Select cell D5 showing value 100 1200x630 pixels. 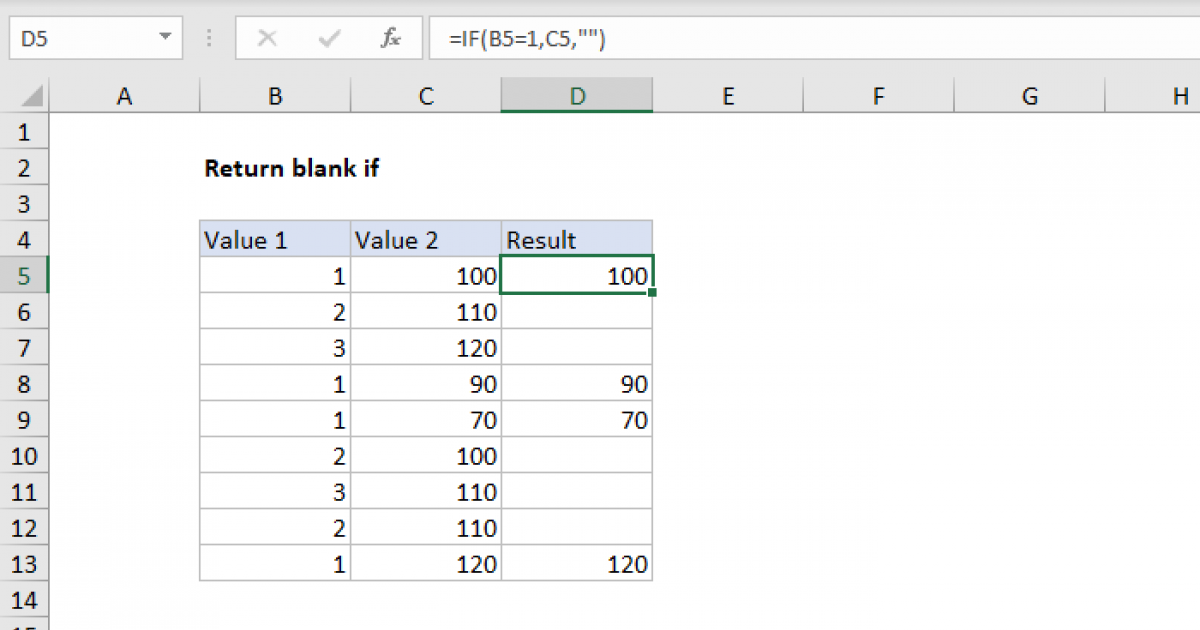point(577,275)
